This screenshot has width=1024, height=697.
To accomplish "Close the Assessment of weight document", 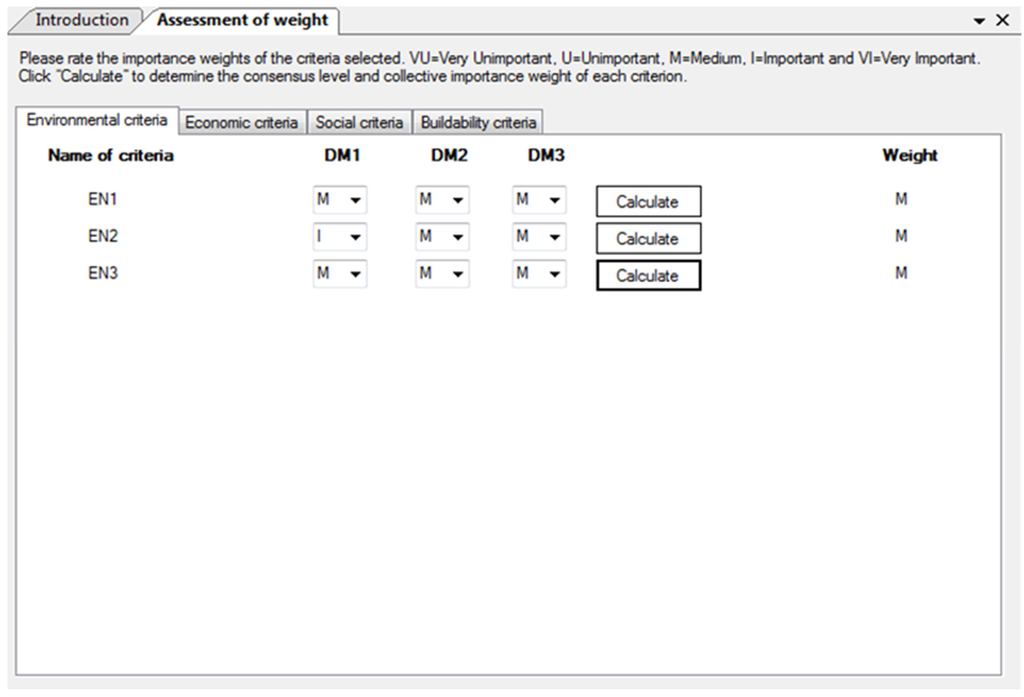I will click(x=1002, y=20).
